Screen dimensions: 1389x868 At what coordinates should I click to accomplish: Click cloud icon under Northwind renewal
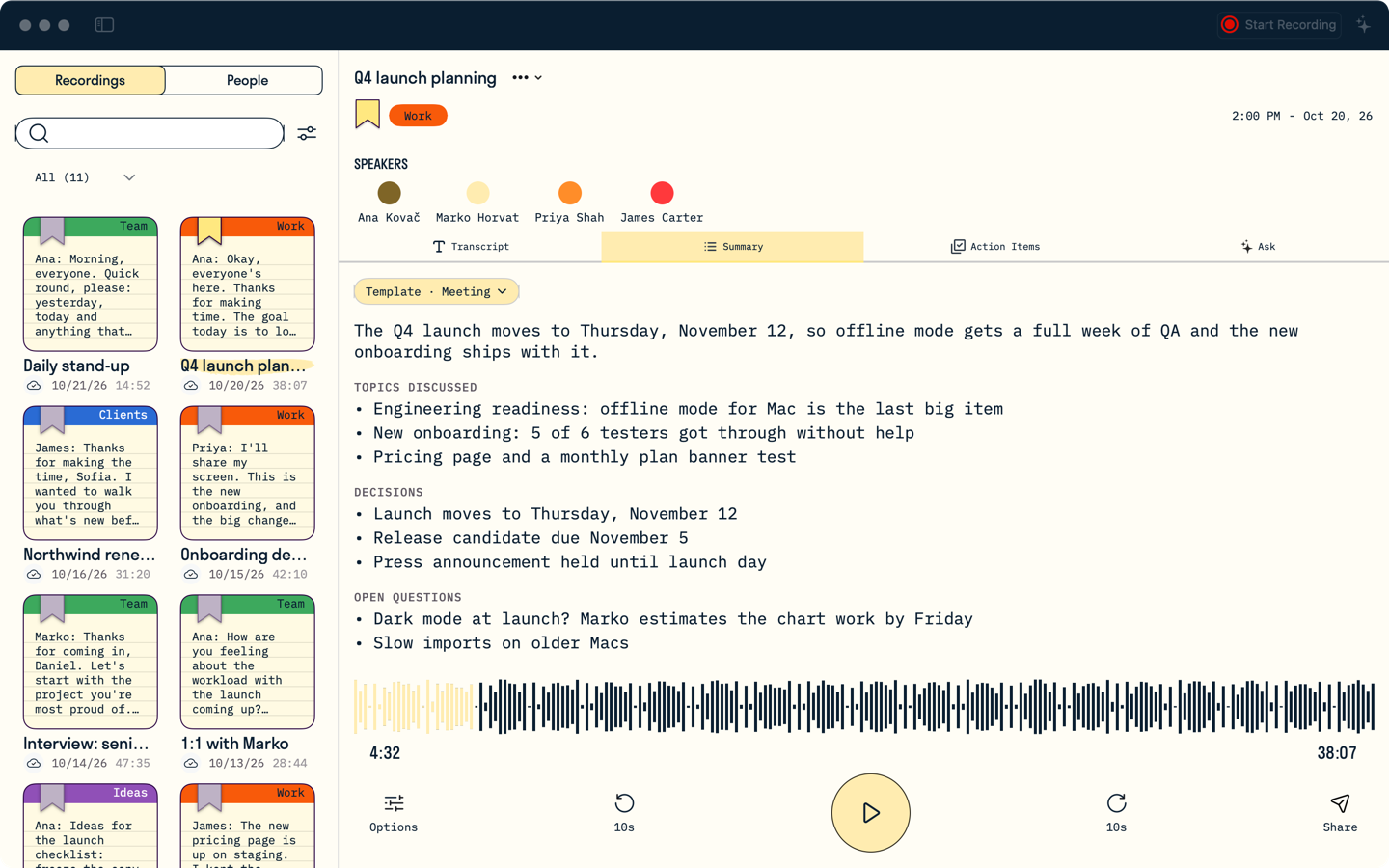(x=34, y=575)
